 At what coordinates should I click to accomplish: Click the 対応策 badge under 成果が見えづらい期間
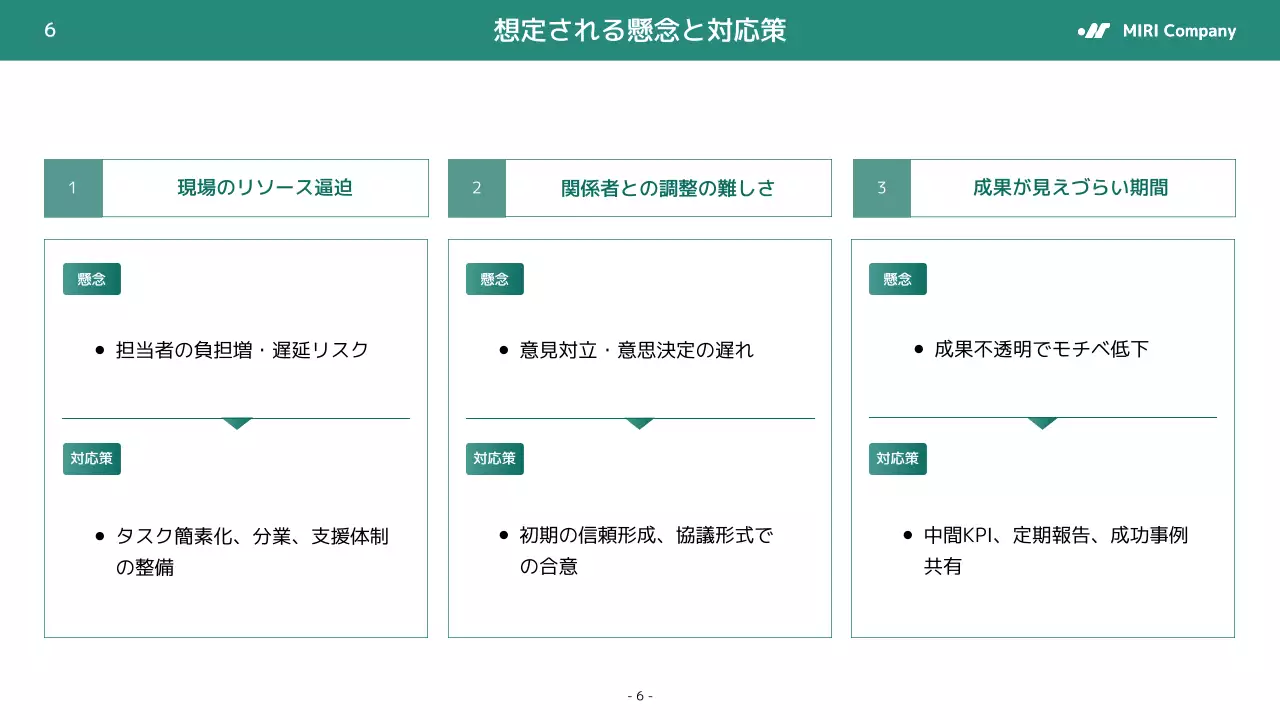tap(897, 459)
